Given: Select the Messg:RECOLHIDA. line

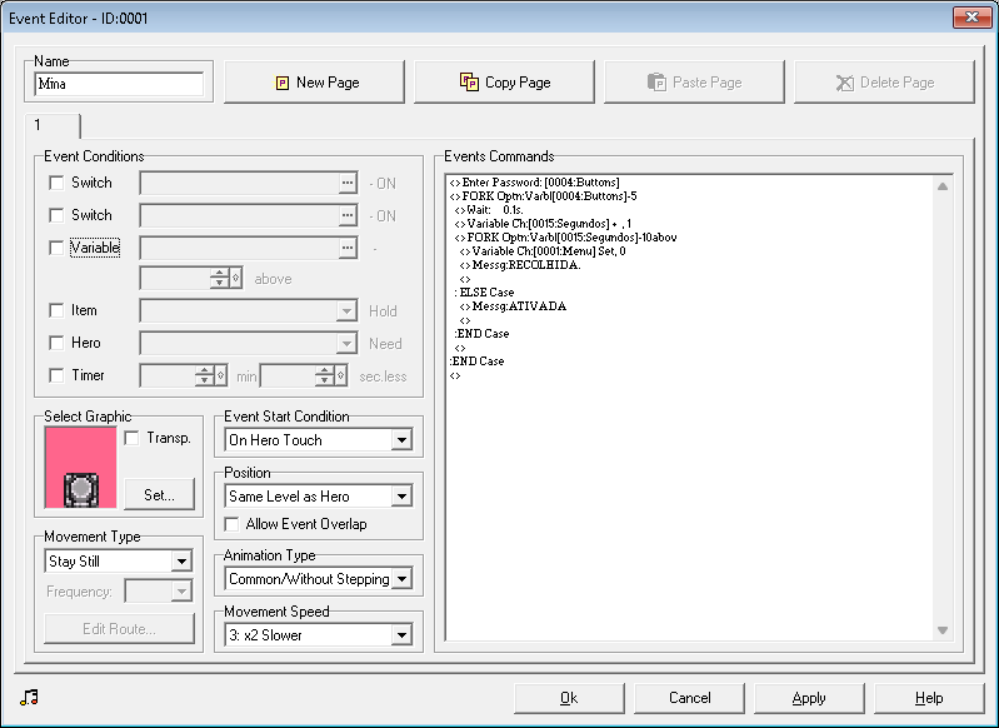Looking at the screenshot, I should pos(520,265).
